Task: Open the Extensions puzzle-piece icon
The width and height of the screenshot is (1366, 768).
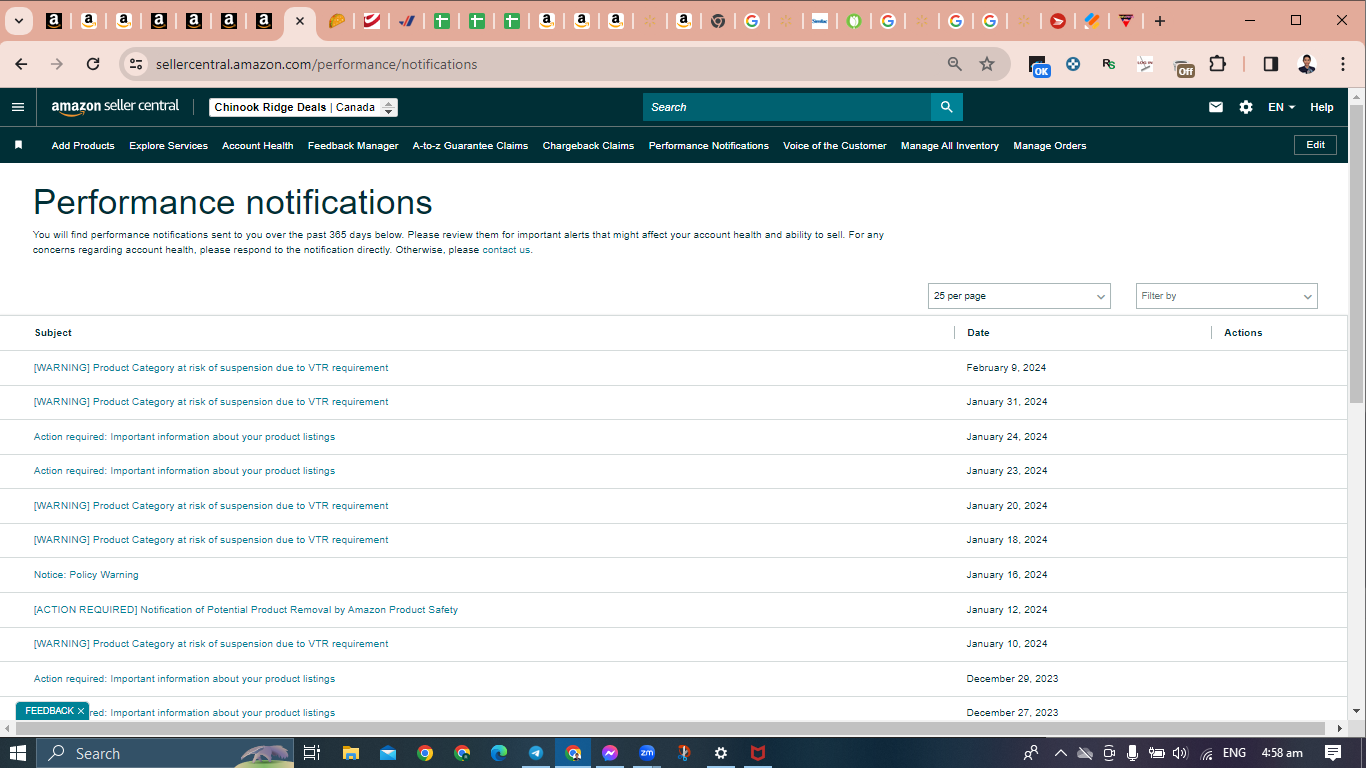Action: coord(1217,64)
